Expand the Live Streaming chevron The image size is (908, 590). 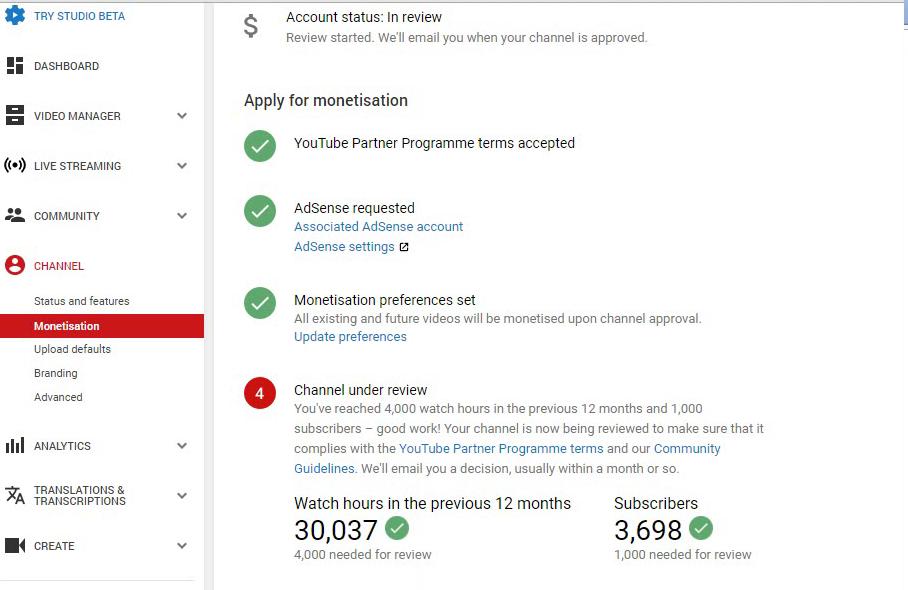pyautogui.click(x=182, y=166)
